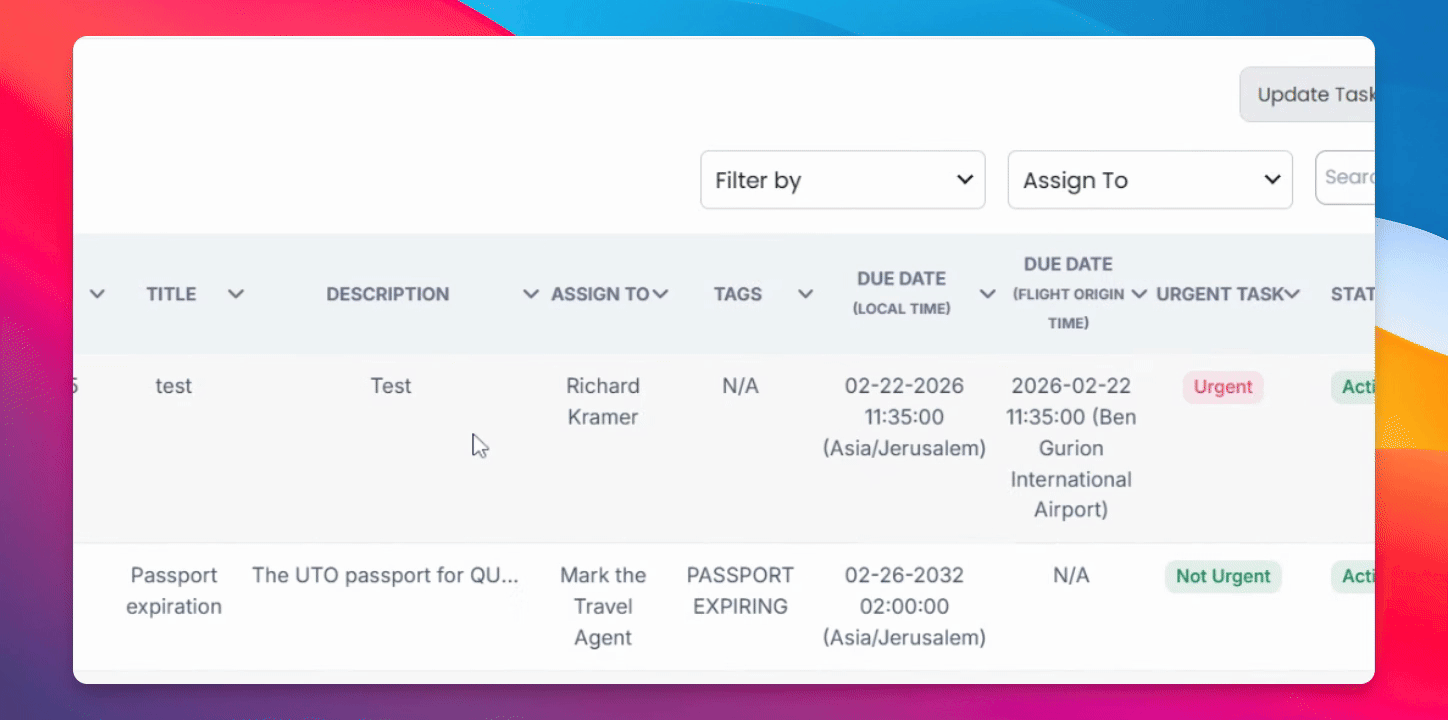Click the PASSPORT EXPIRING tag
The width and height of the screenshot is (1448, 720).
740,591
